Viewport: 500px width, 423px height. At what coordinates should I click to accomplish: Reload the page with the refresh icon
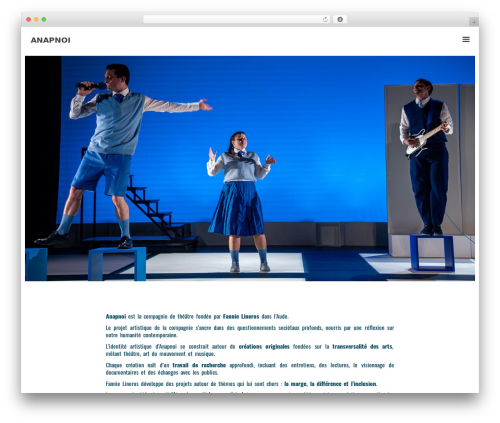click(325, 19)
